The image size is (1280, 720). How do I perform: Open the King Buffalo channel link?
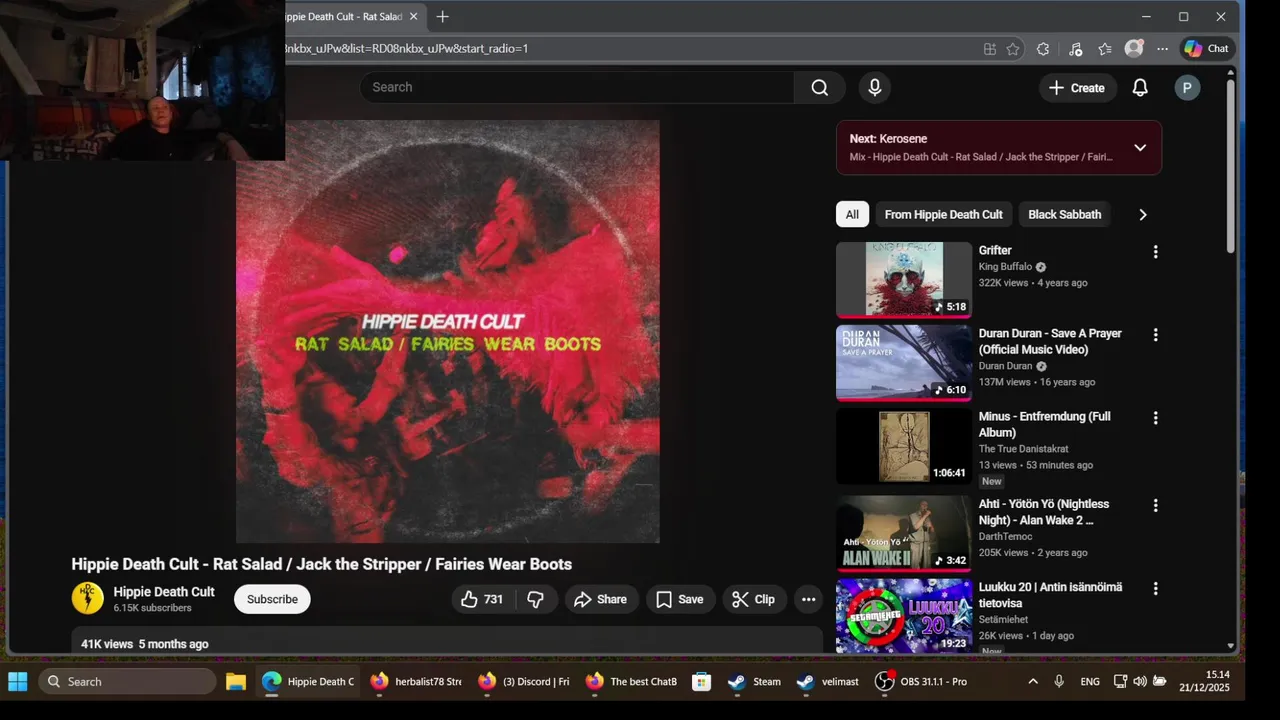tap(1003, 267)
